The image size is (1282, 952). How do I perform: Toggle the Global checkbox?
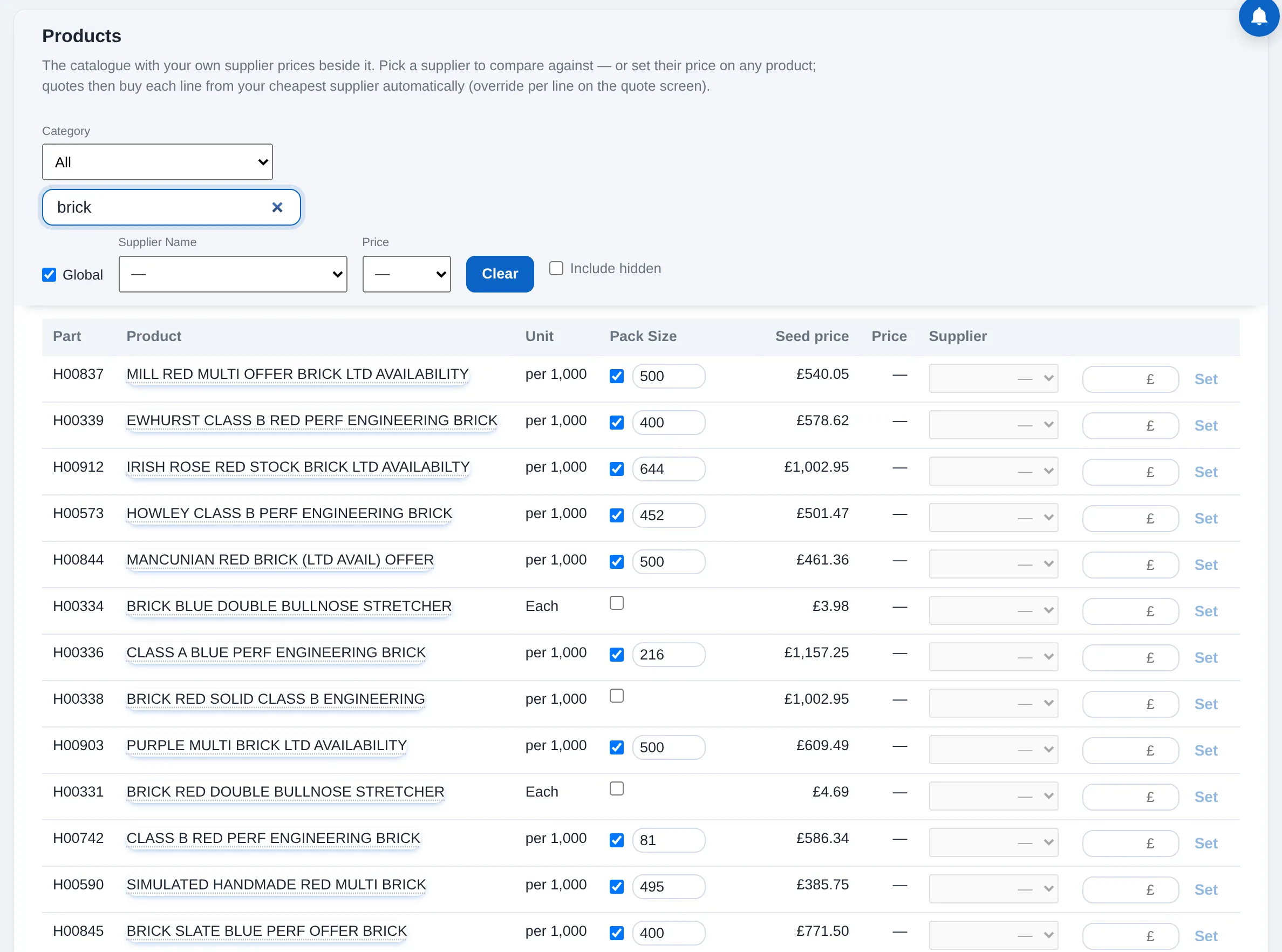tap(49, 275)
